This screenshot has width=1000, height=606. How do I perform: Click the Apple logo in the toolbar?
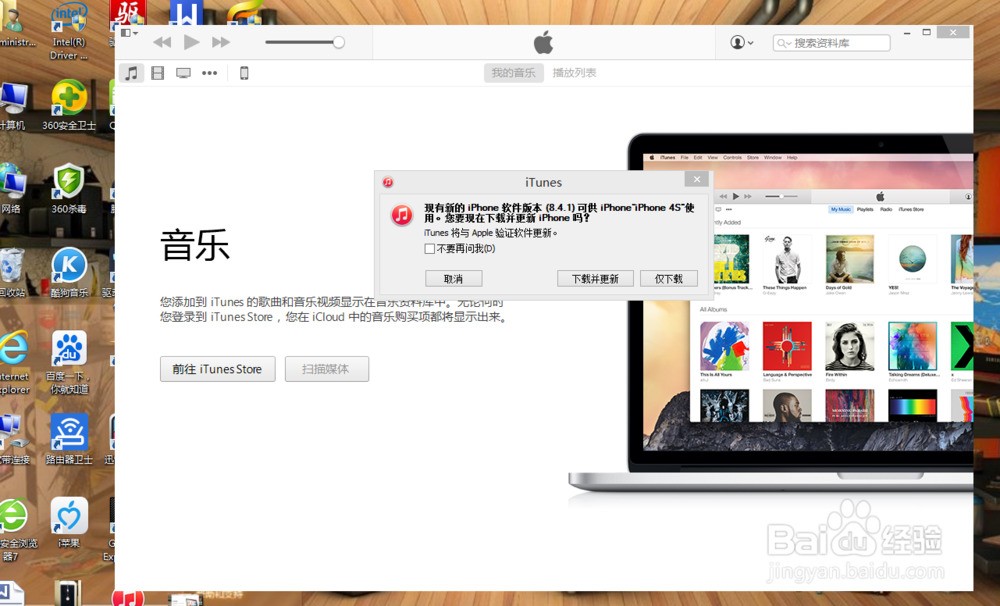click(542, 41)
